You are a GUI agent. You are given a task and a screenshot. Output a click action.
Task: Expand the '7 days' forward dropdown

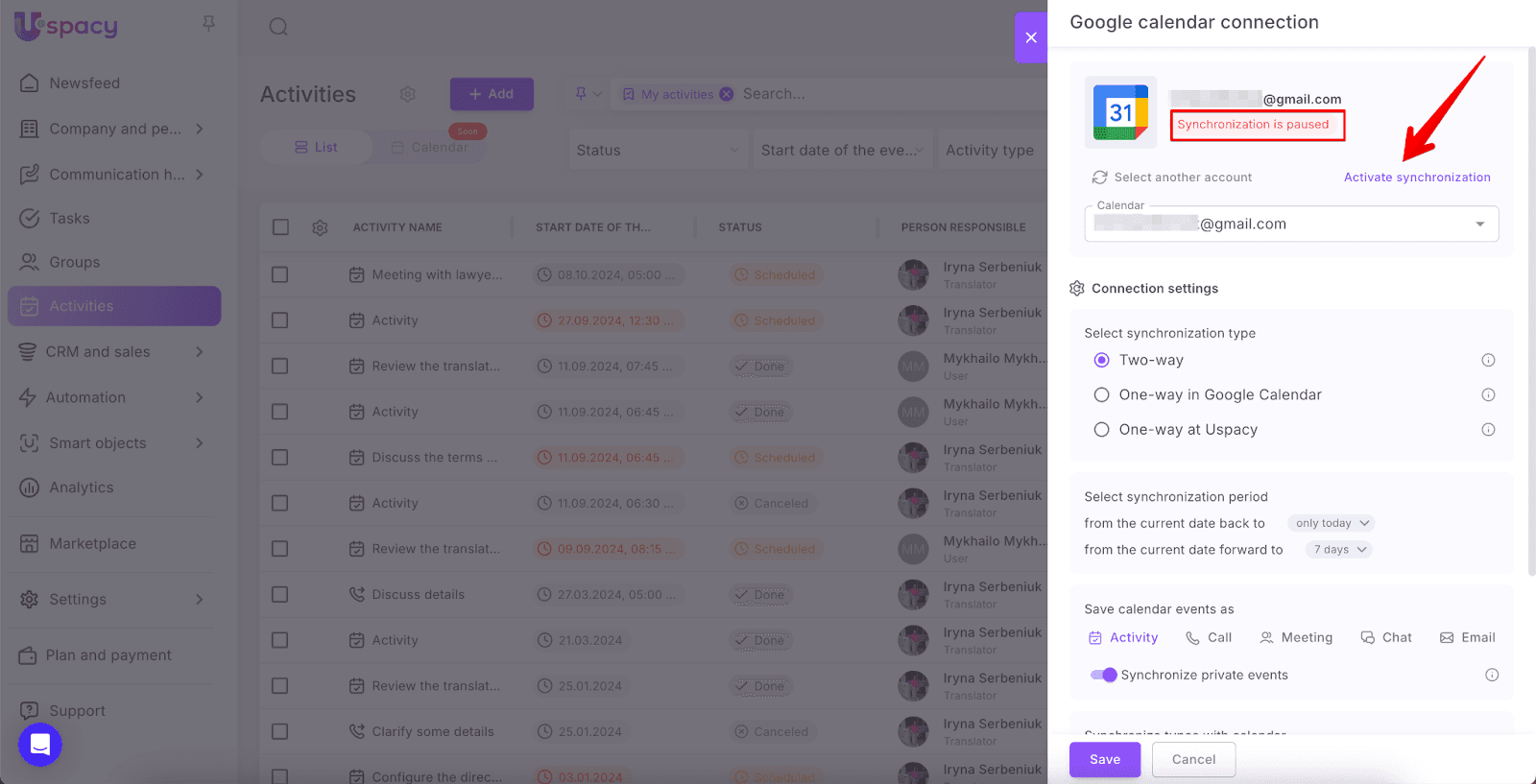pos(1339,550)
